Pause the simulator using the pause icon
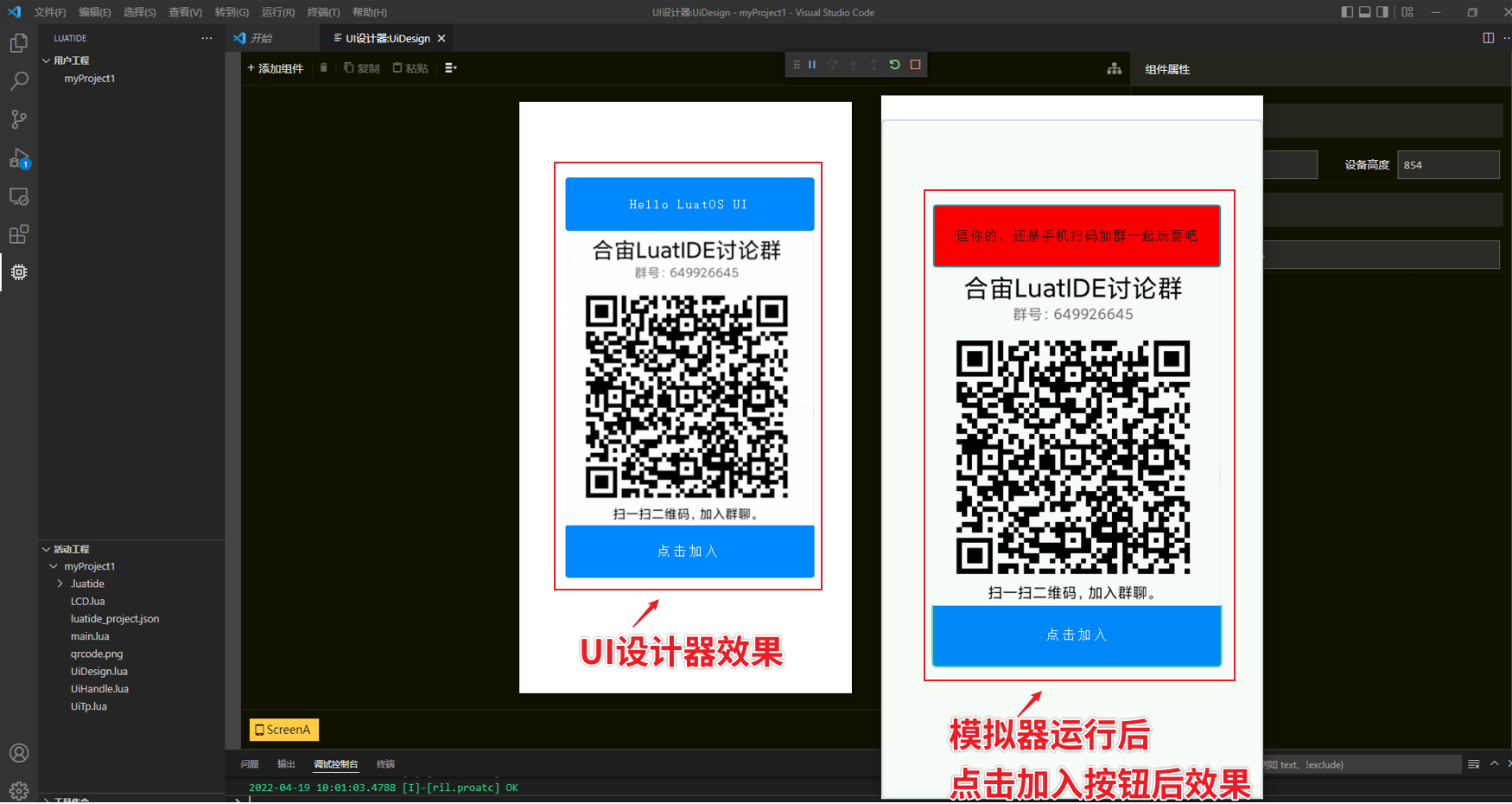 click(x=811, y=64)
